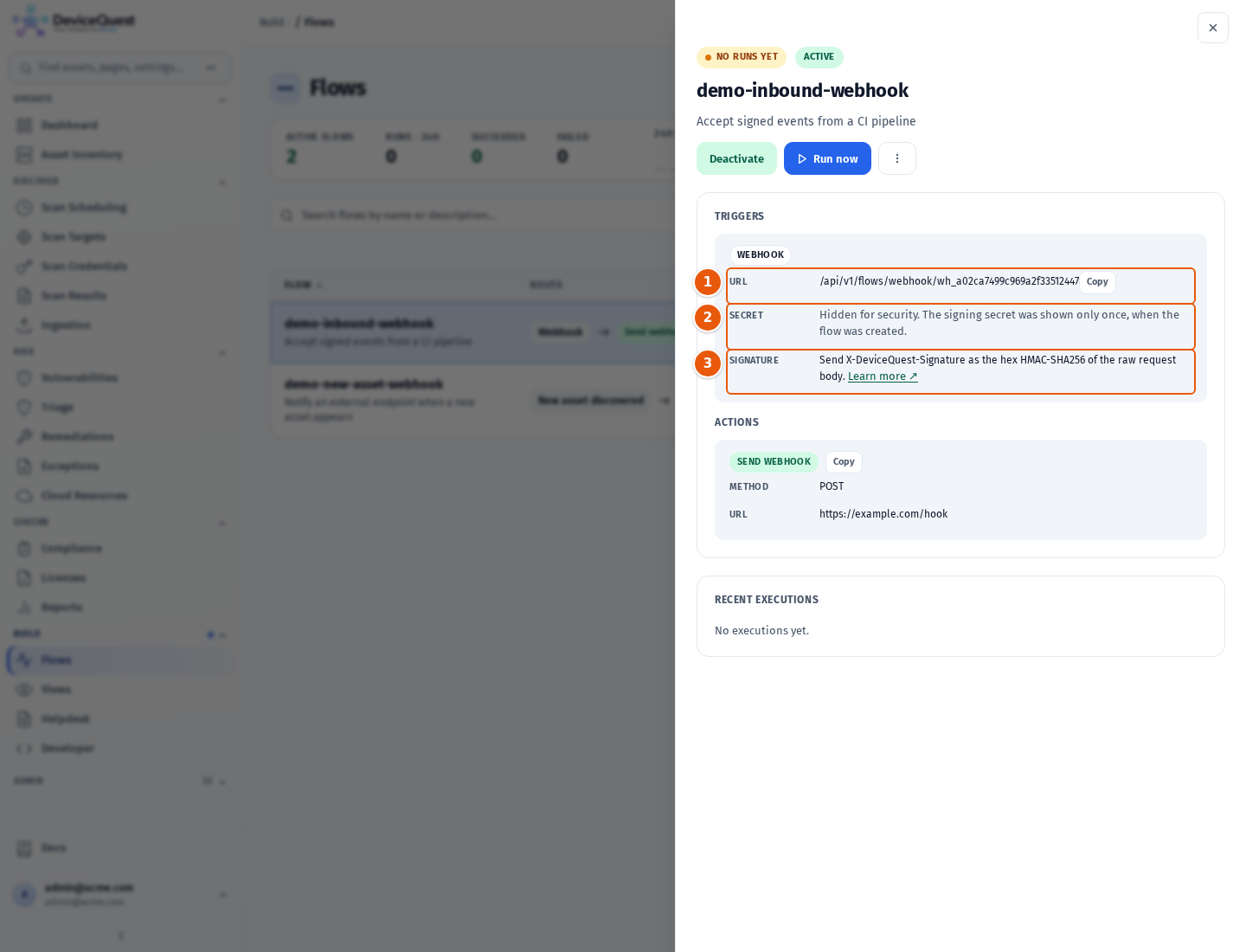Click the WEBHOOK trigger type badge
This screenshot has height=952, width=1246.
click(x=760, y=255)
